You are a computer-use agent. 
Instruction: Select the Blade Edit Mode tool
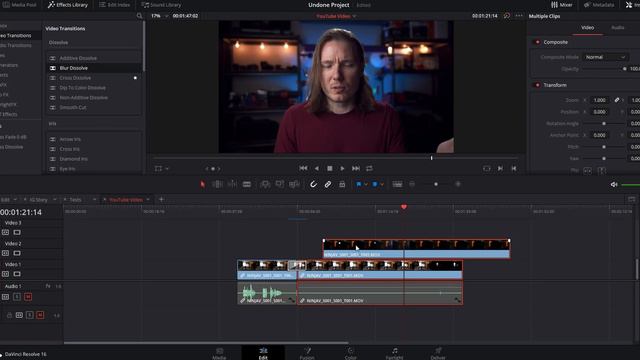click(x=247, y=184)
